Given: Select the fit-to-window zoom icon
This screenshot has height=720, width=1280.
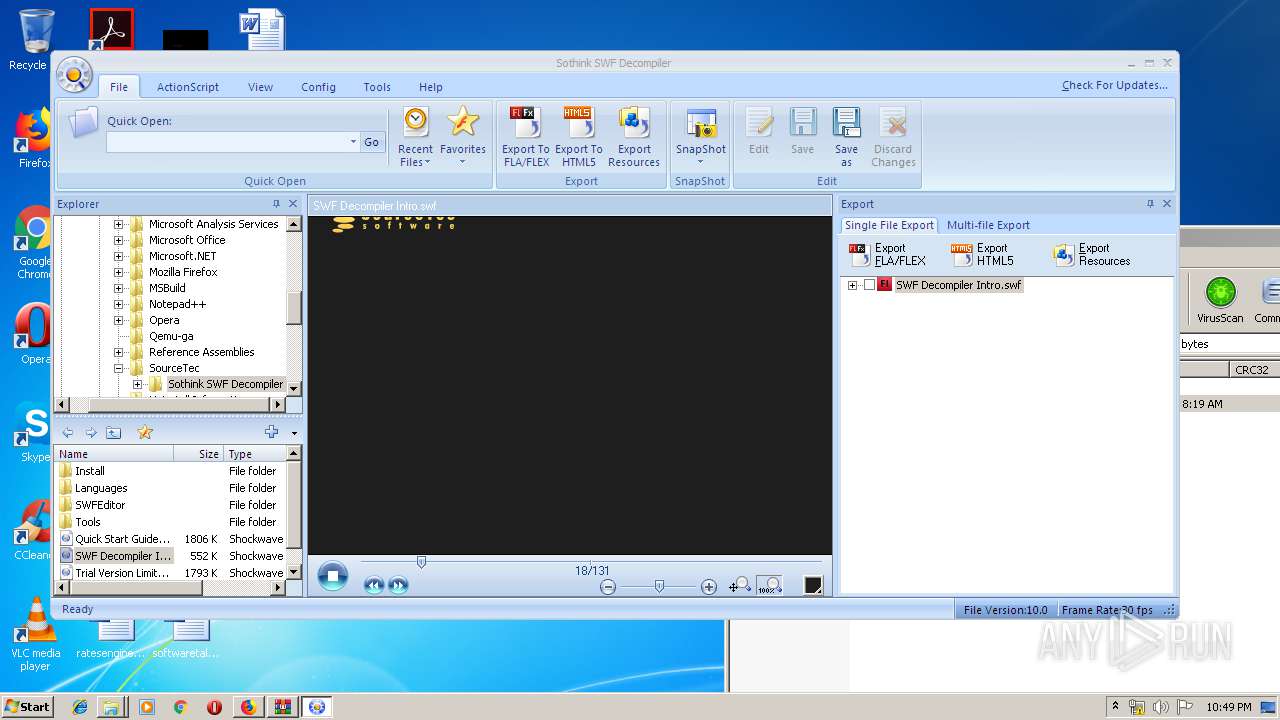Looking at the screenshot, I should pyautogui.click(x=739, y=586).
